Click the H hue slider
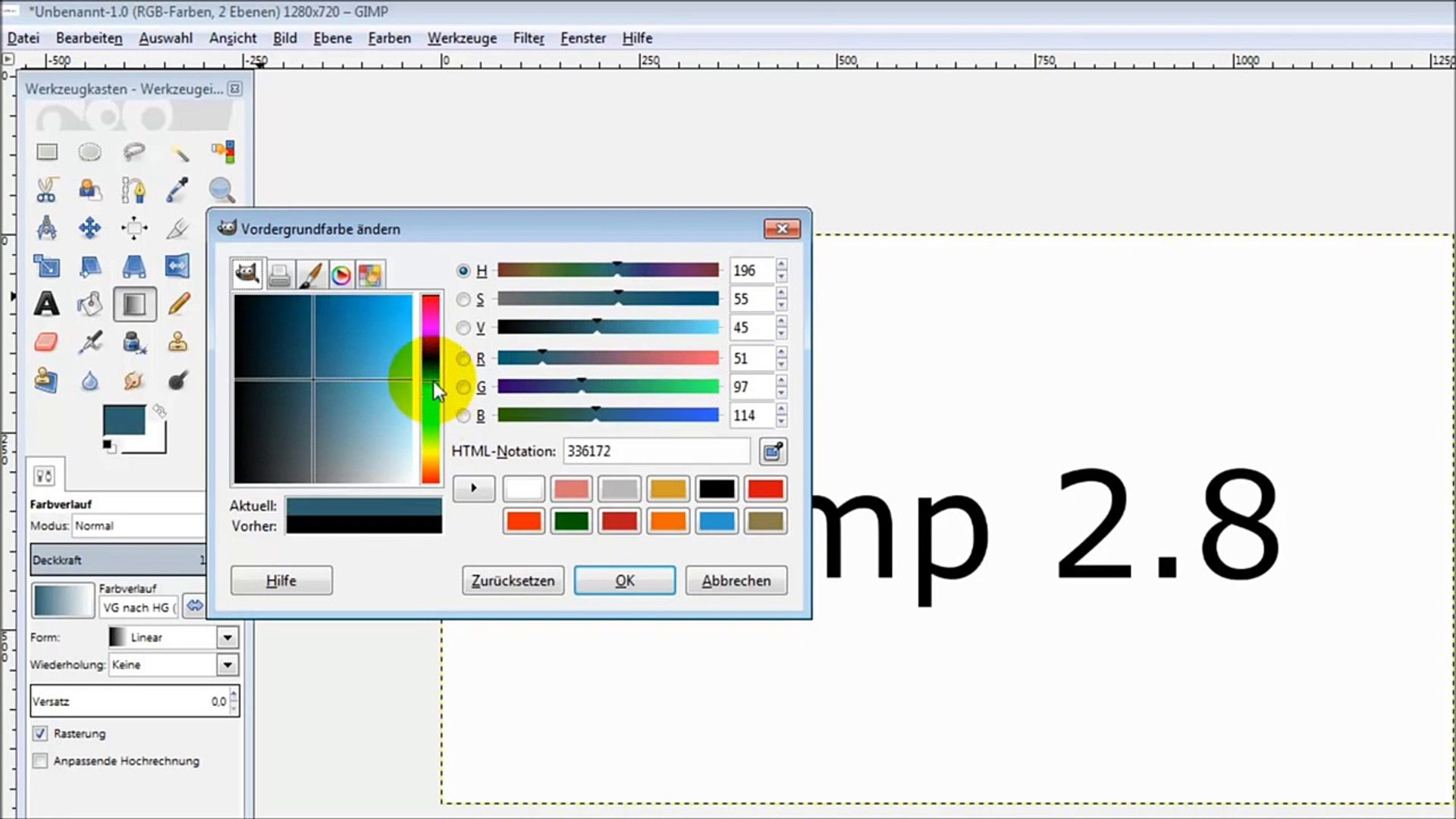 coord(608,270)
